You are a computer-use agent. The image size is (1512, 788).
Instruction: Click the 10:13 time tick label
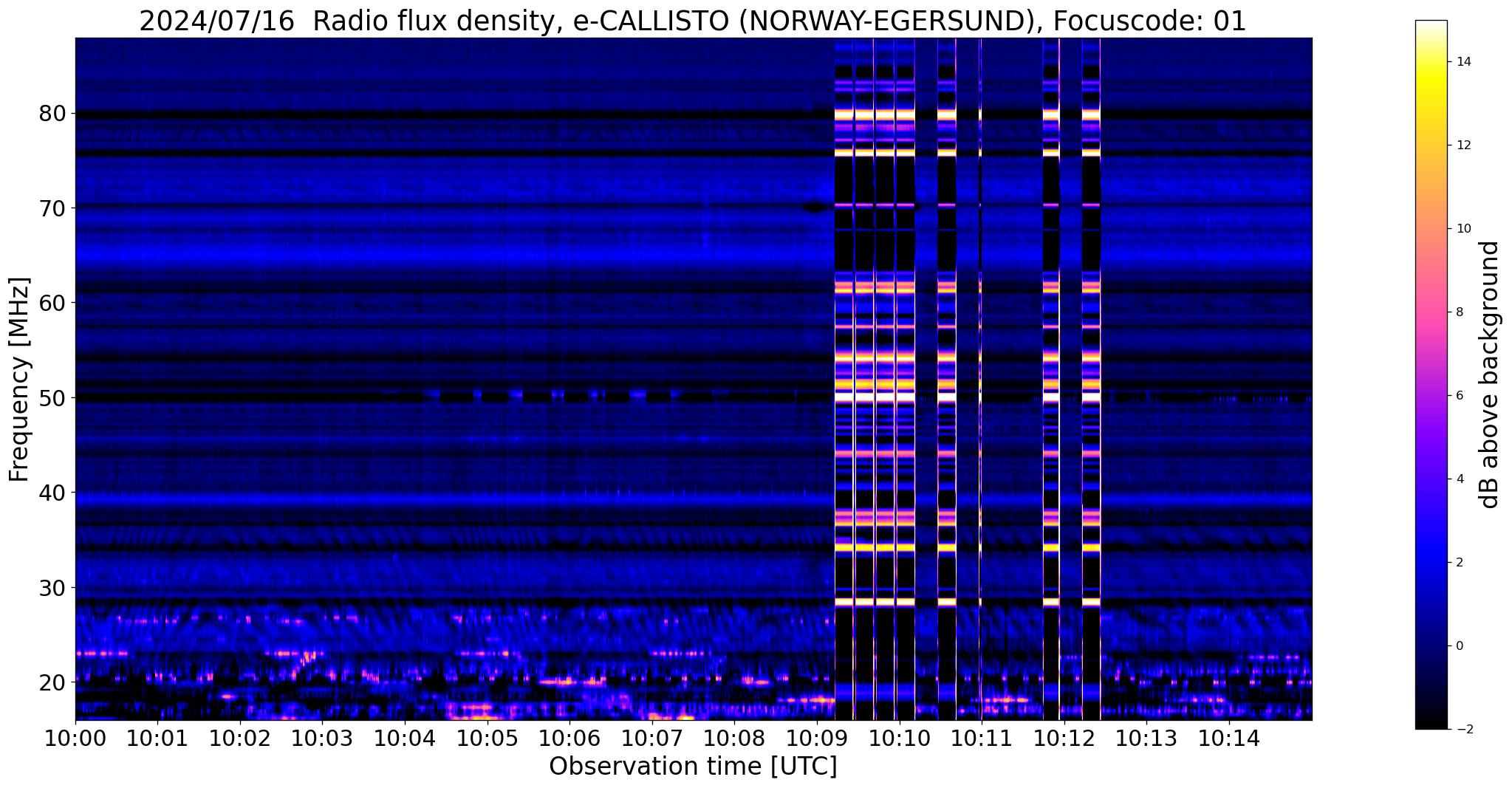[1146, 739]
